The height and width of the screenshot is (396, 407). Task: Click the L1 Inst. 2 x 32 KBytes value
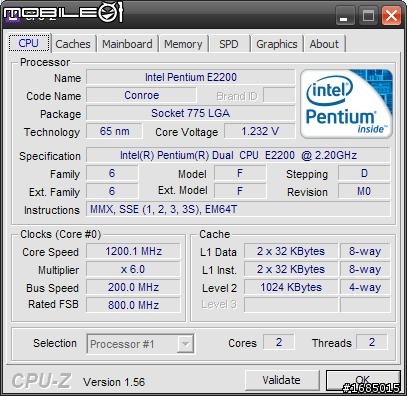pos(291,269)
